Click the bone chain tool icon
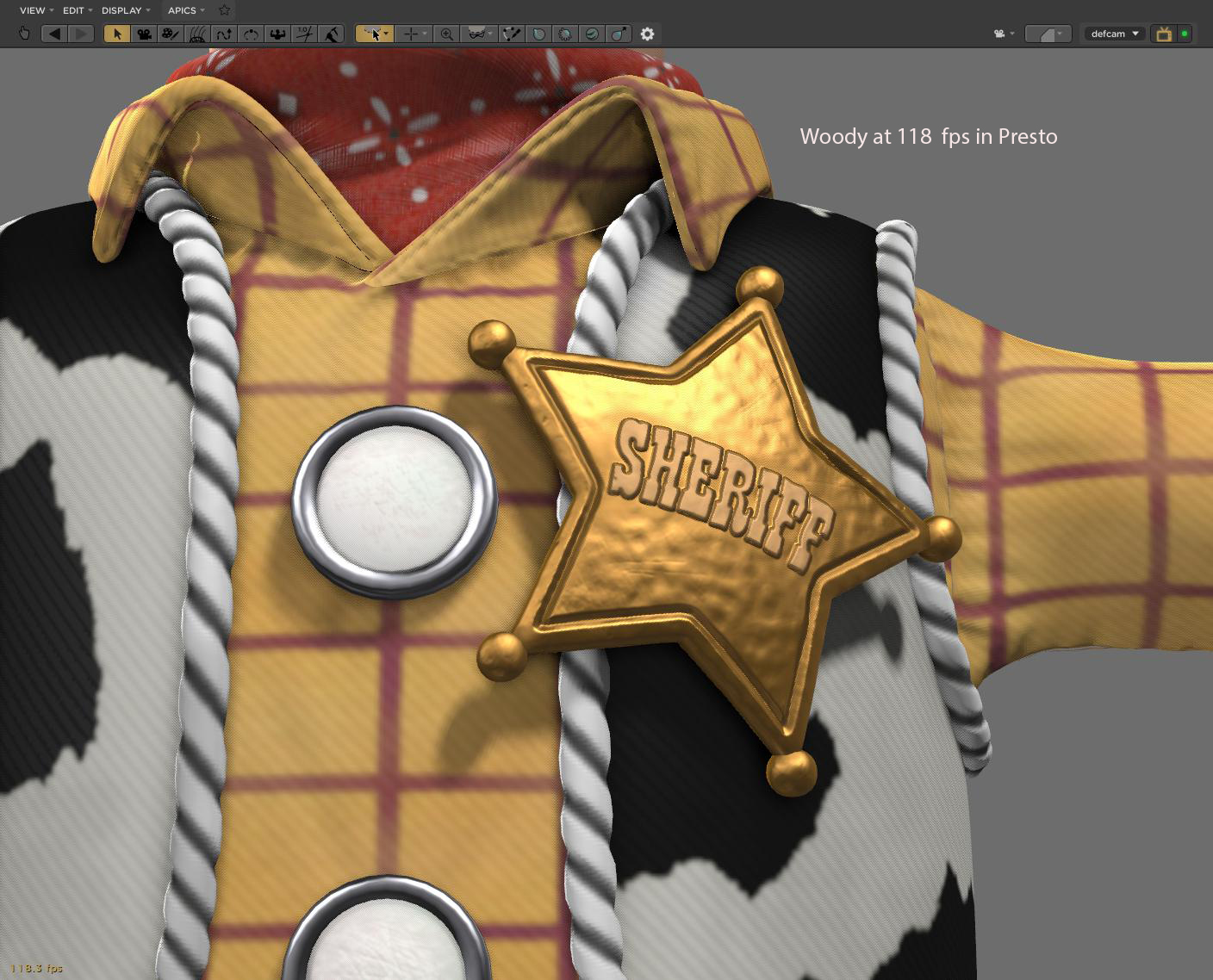The image size is (1213, 980). tap(512, 34)
